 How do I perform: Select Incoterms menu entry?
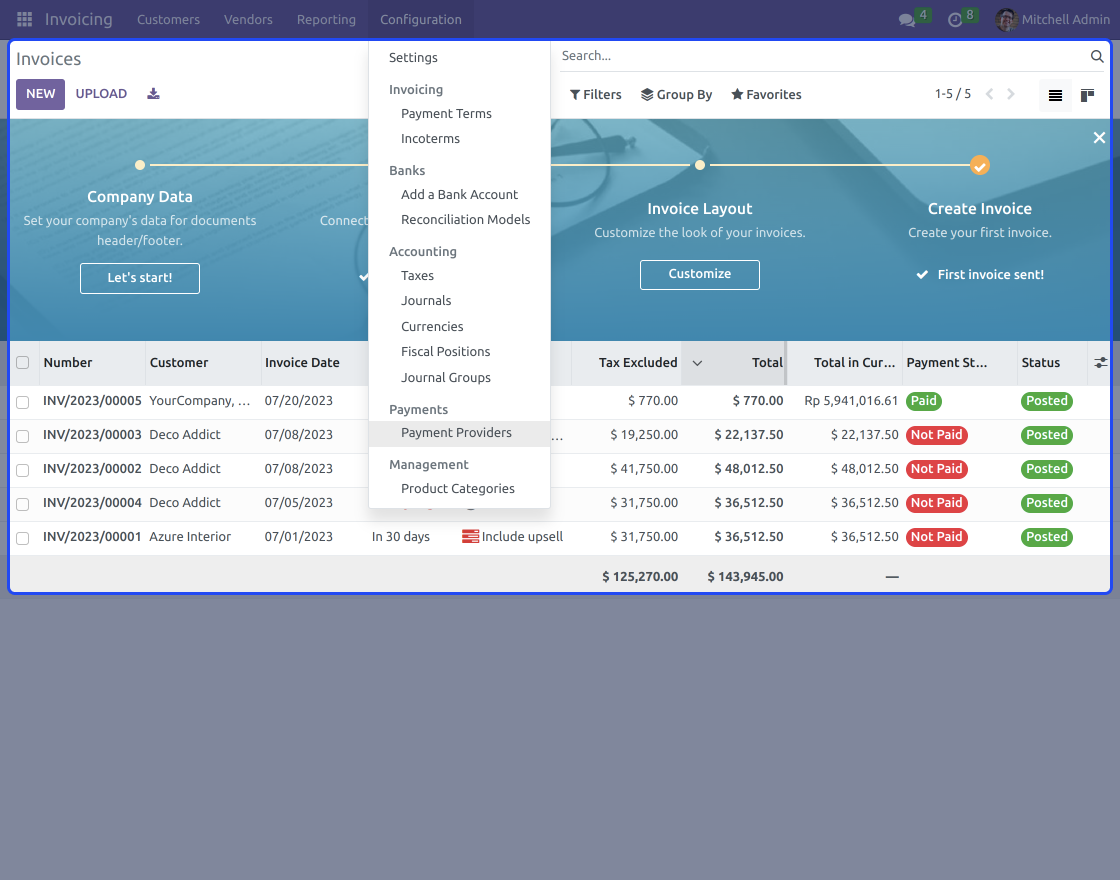[x=430, y=139]
